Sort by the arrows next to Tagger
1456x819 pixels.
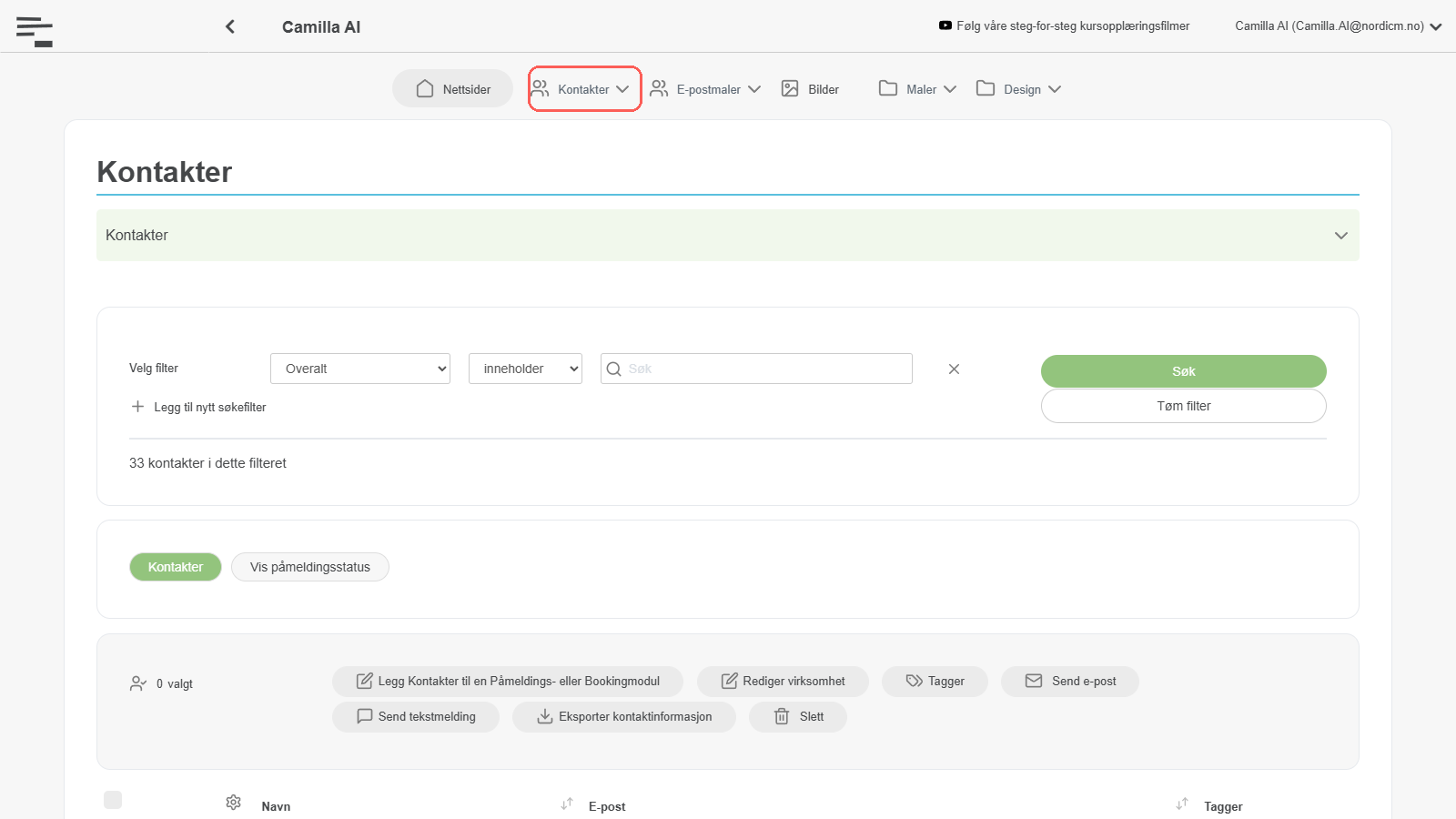point(1182,804)
